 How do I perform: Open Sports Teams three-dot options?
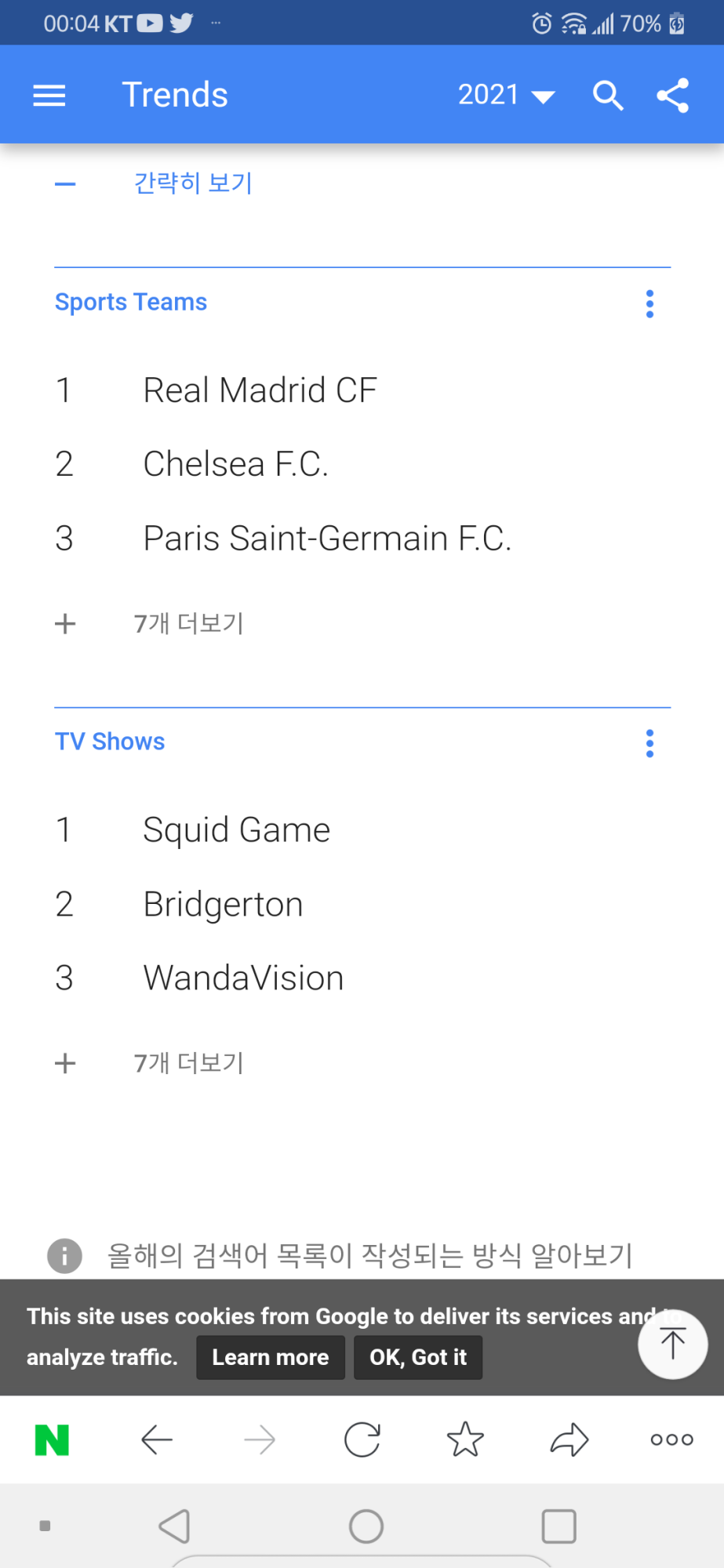[x=649, y=303]
